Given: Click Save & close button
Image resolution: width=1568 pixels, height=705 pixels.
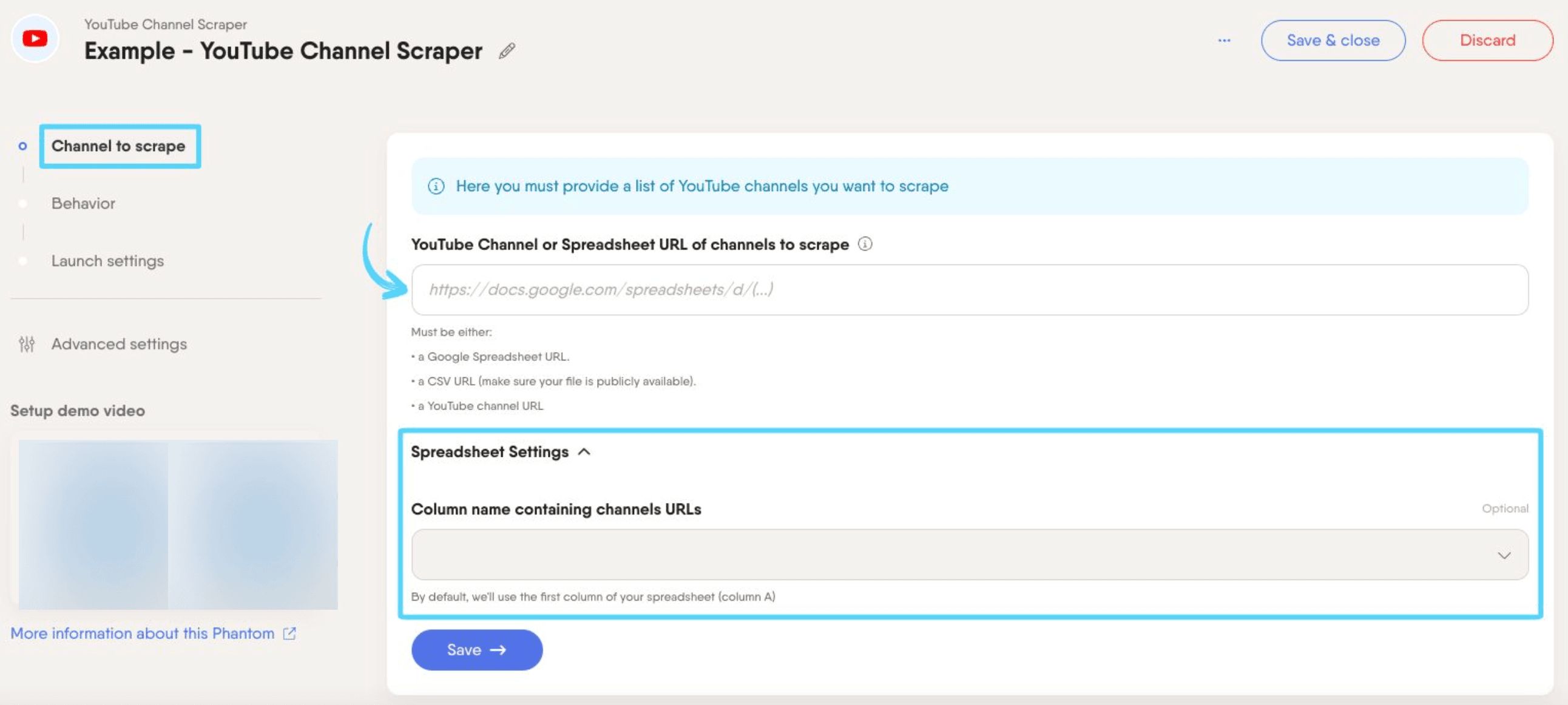Looking at the screenshot, I should [1333, 40].
